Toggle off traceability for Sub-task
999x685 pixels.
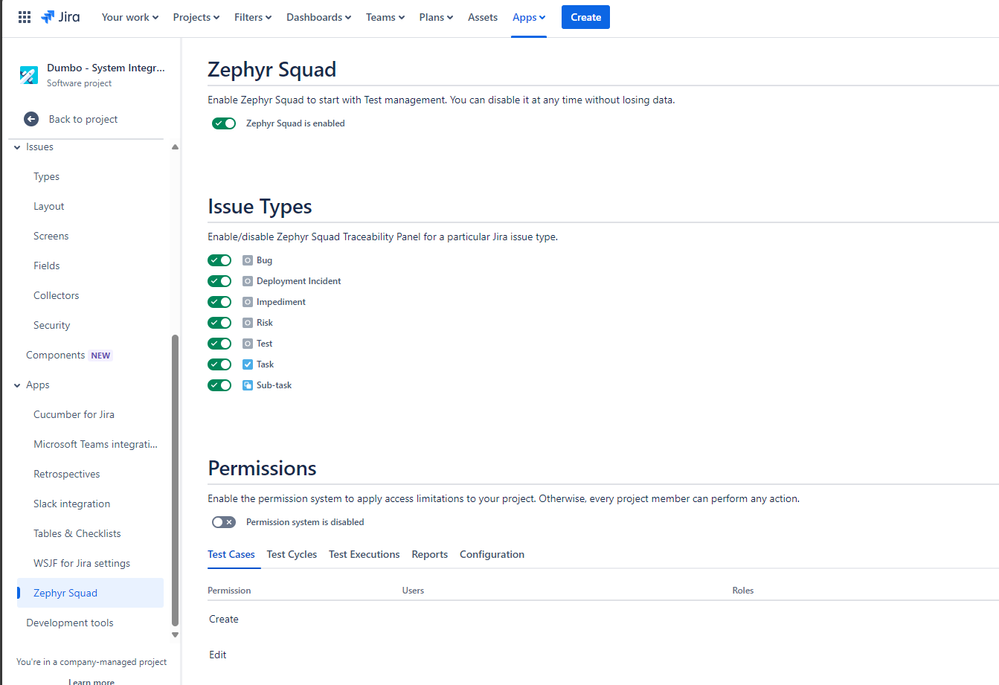(x=219, y=386)
